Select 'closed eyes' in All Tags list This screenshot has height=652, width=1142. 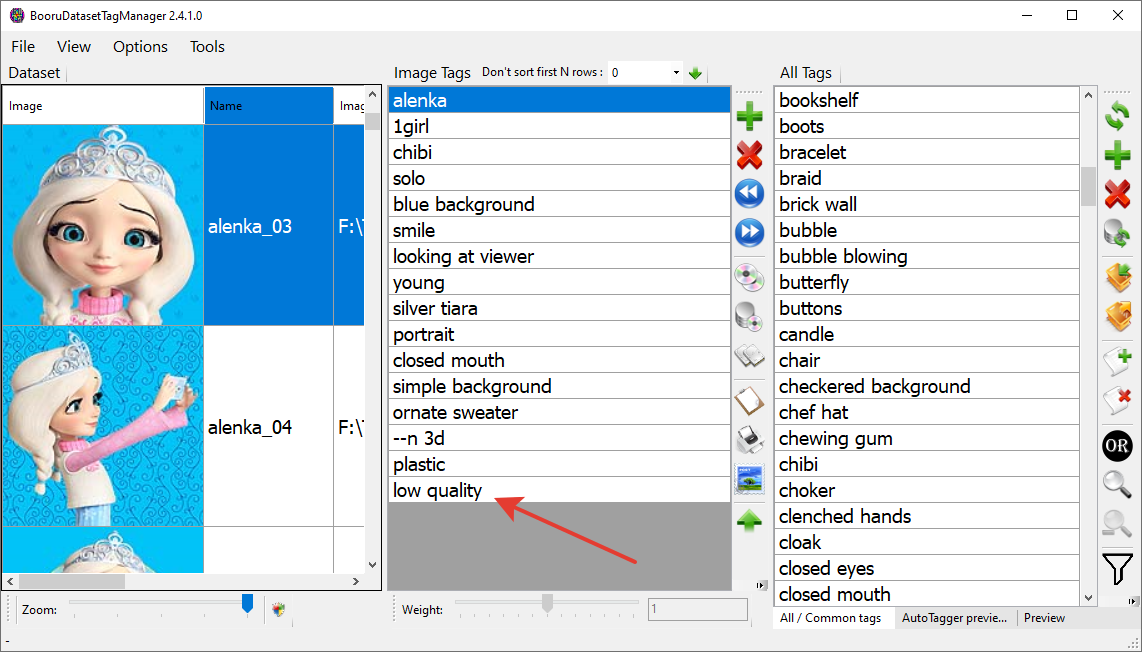click(x=926, y=568)
